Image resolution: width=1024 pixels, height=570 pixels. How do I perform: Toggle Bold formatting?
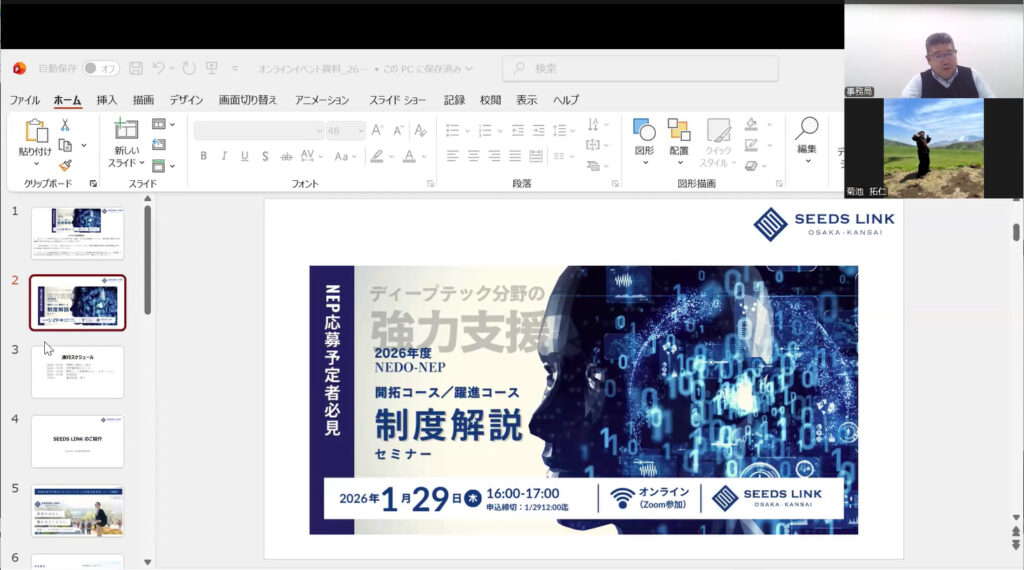[203, 156]
